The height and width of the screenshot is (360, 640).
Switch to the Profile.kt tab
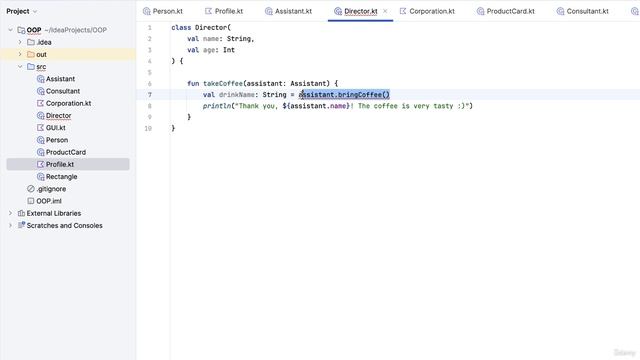[x=224, y=11]
